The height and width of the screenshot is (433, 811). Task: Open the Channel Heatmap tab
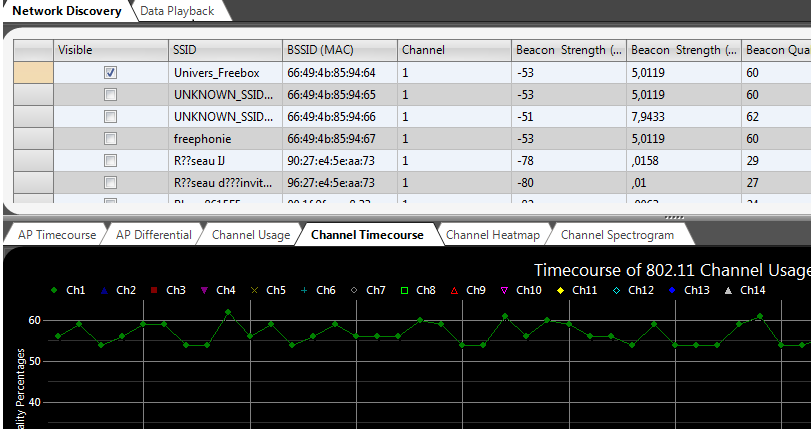(x=492, y=235)
